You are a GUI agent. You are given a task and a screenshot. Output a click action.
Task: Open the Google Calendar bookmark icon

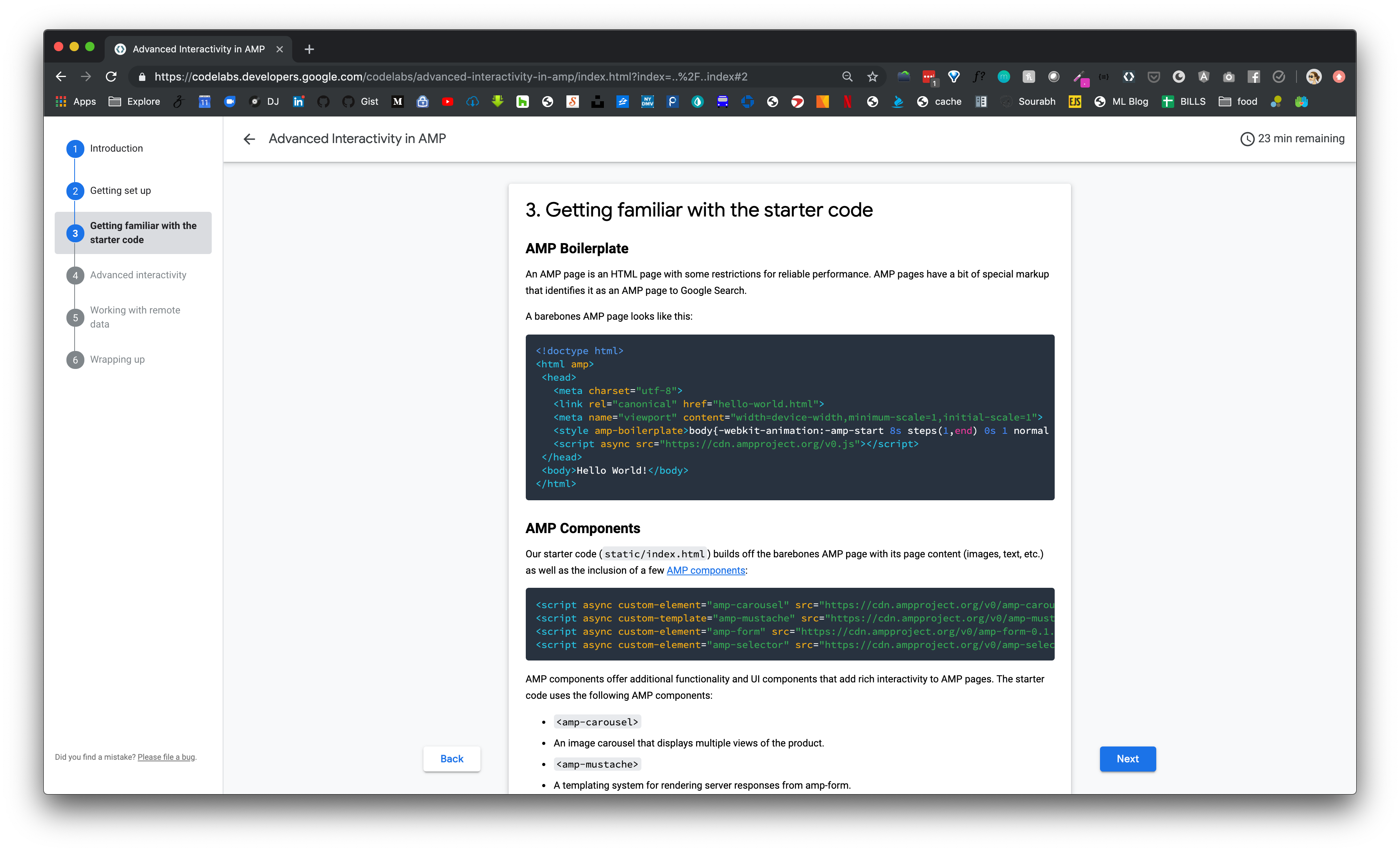[205, 102]
